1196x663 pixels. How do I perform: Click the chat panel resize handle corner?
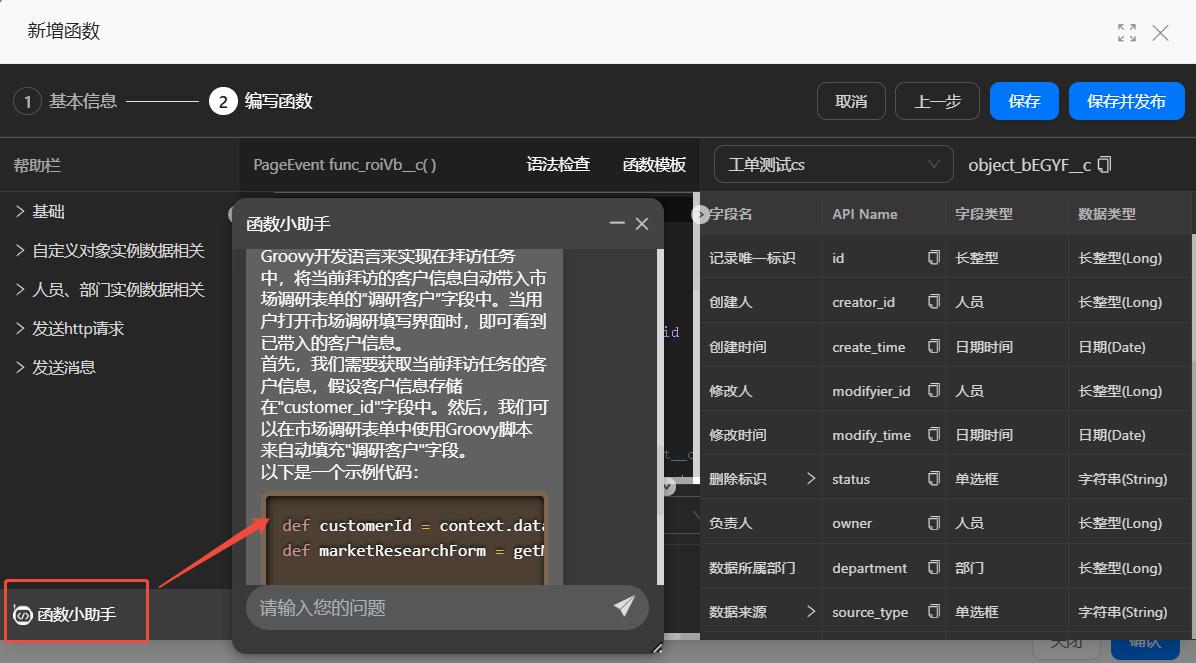(657, 649)
